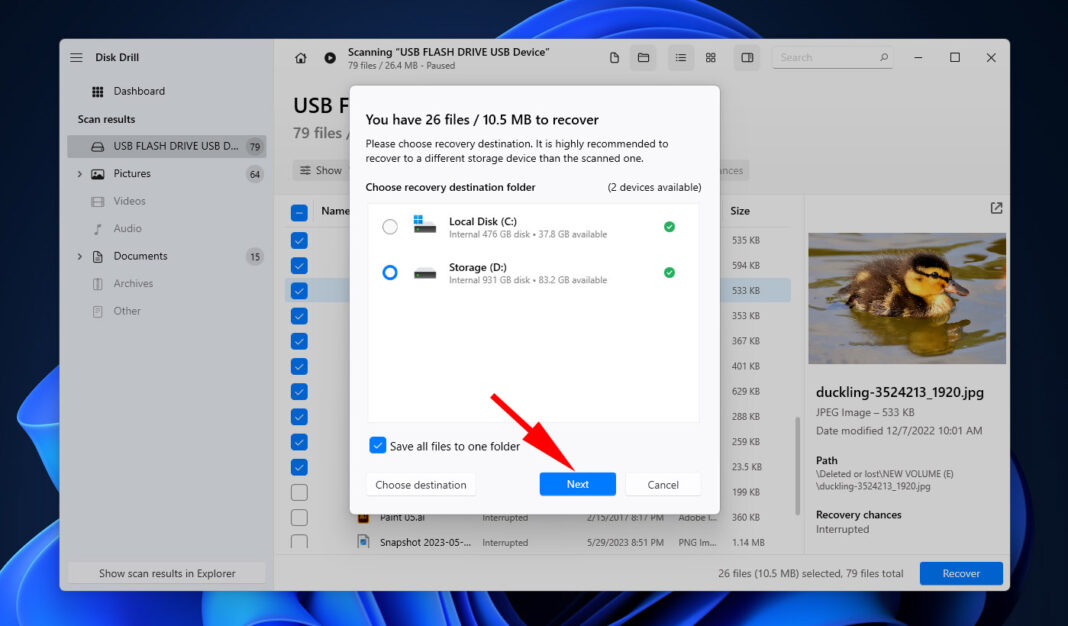Select the Storage (D:) radio button
Screen dimensions: 1068x626
point(390,272)
